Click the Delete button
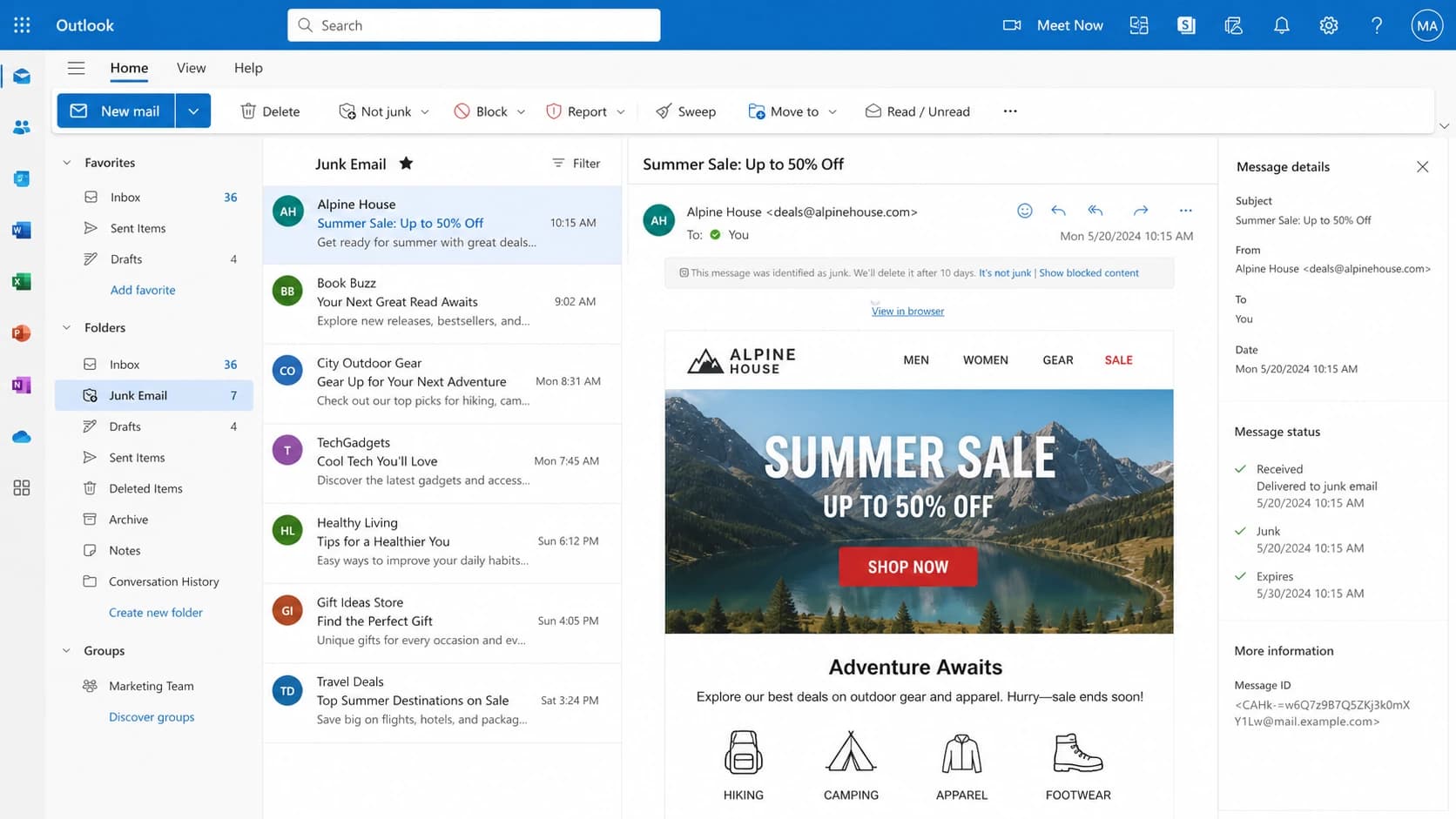 pos(270,111)
